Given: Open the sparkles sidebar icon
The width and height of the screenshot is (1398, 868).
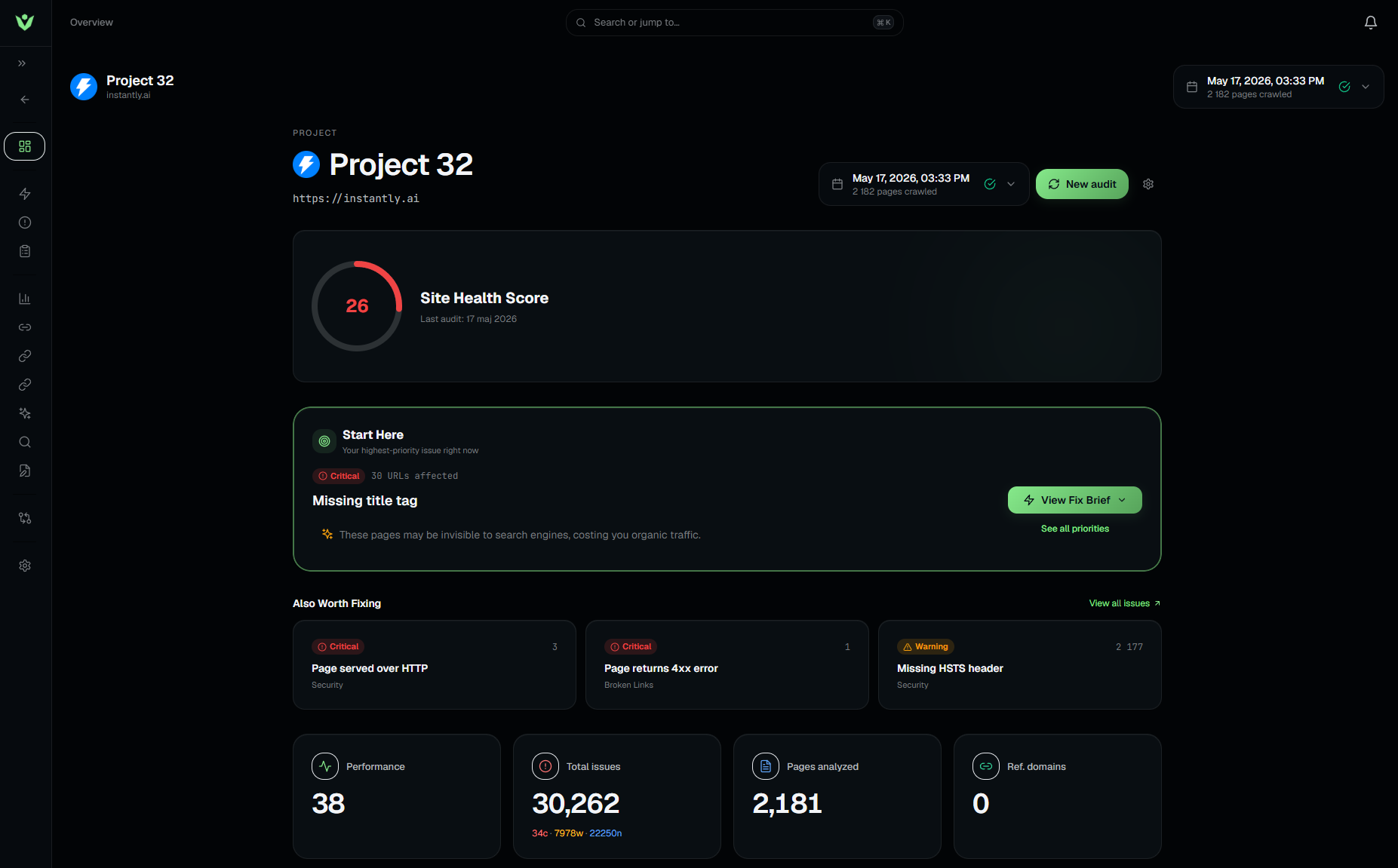Looking at the screenshot, I should click(25, 413).
